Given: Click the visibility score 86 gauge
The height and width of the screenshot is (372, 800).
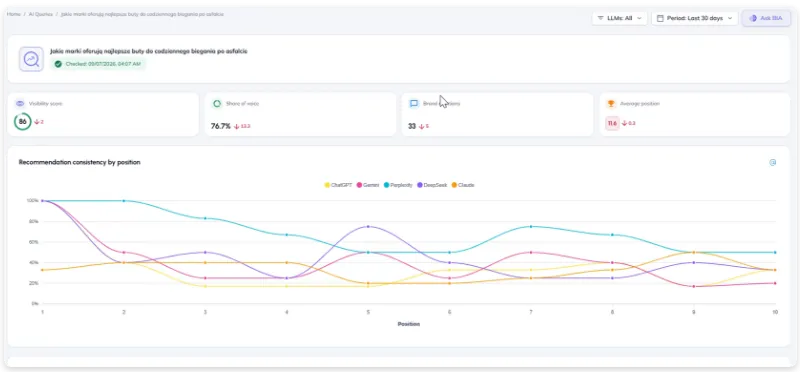Looking at the screenshot, I should [22, 122].
